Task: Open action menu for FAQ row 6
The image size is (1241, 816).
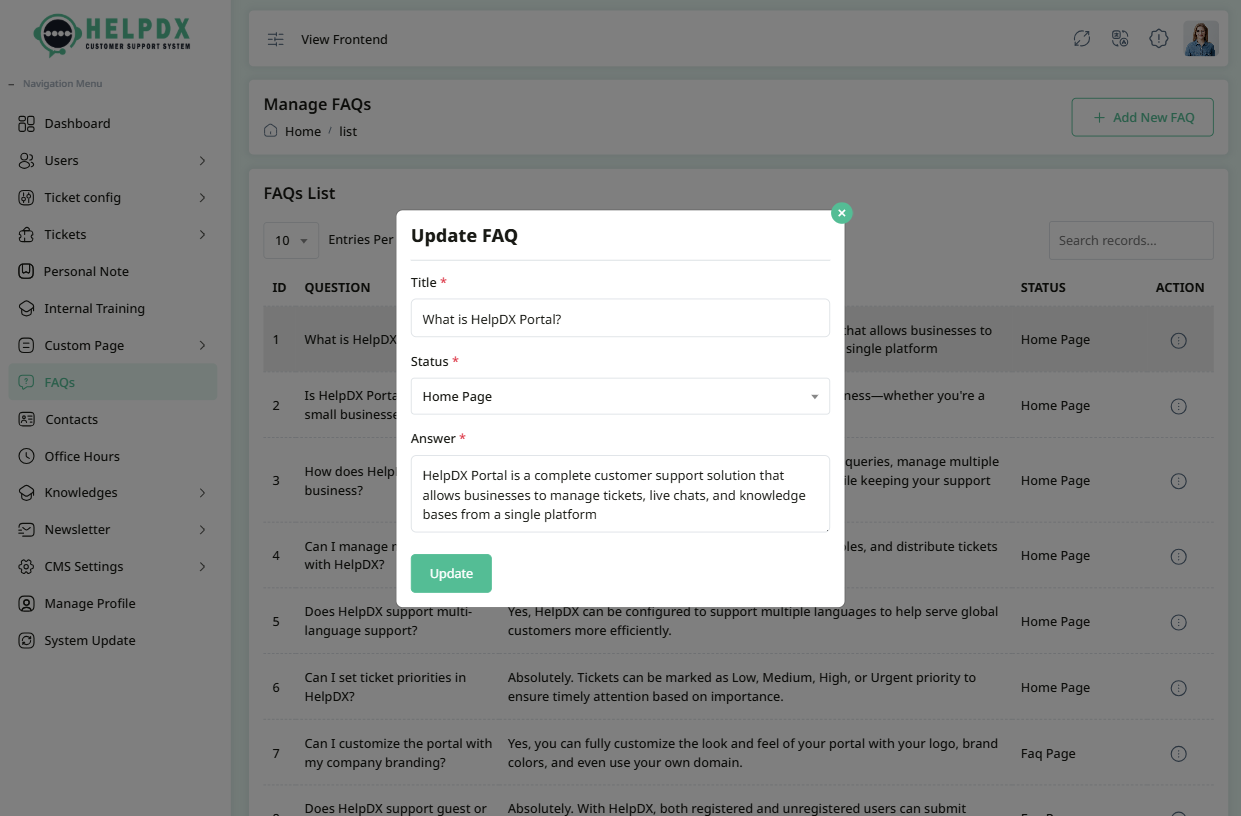Action: 1178,688
